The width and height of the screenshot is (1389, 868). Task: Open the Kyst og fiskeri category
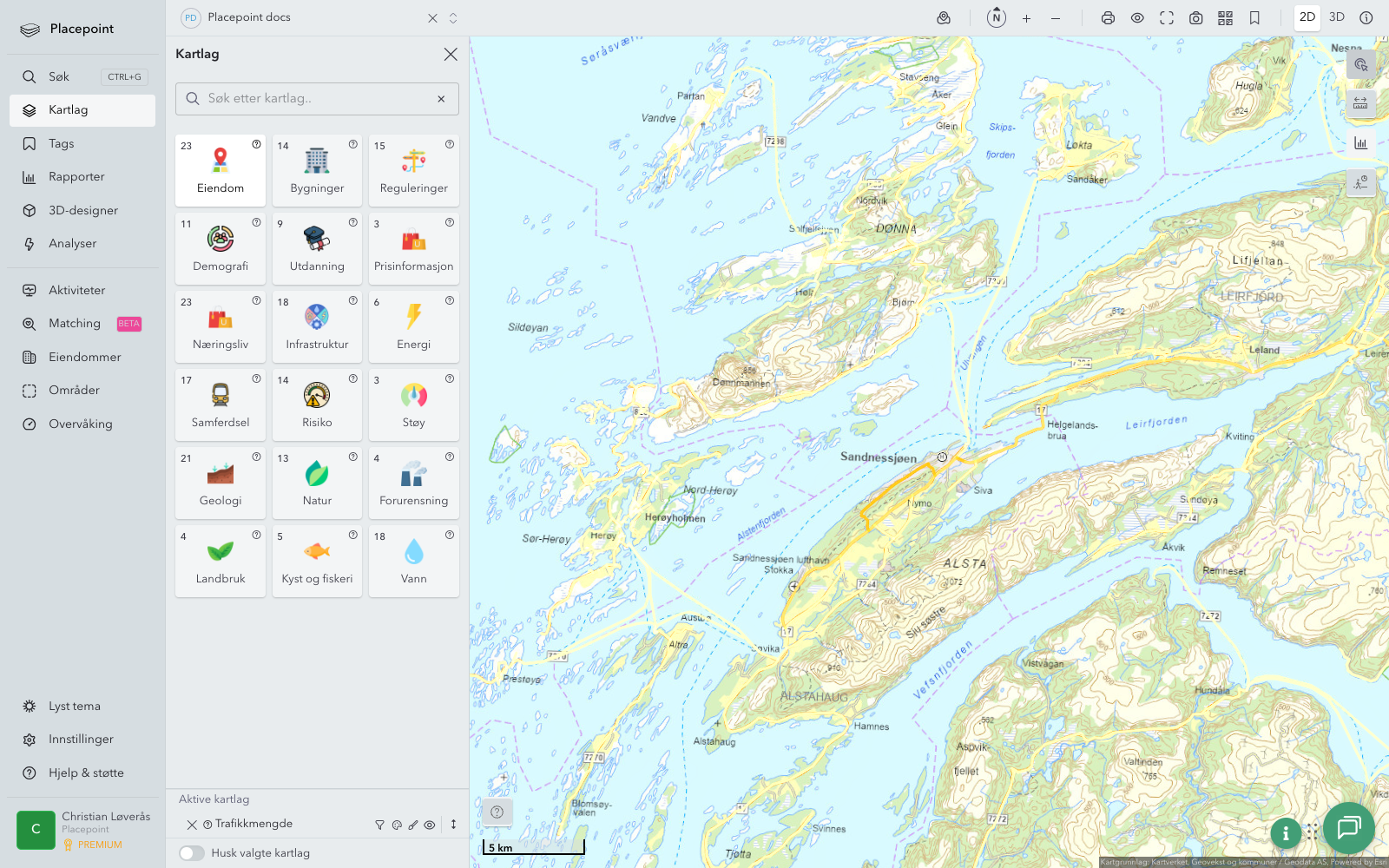(x=317, y=561)
